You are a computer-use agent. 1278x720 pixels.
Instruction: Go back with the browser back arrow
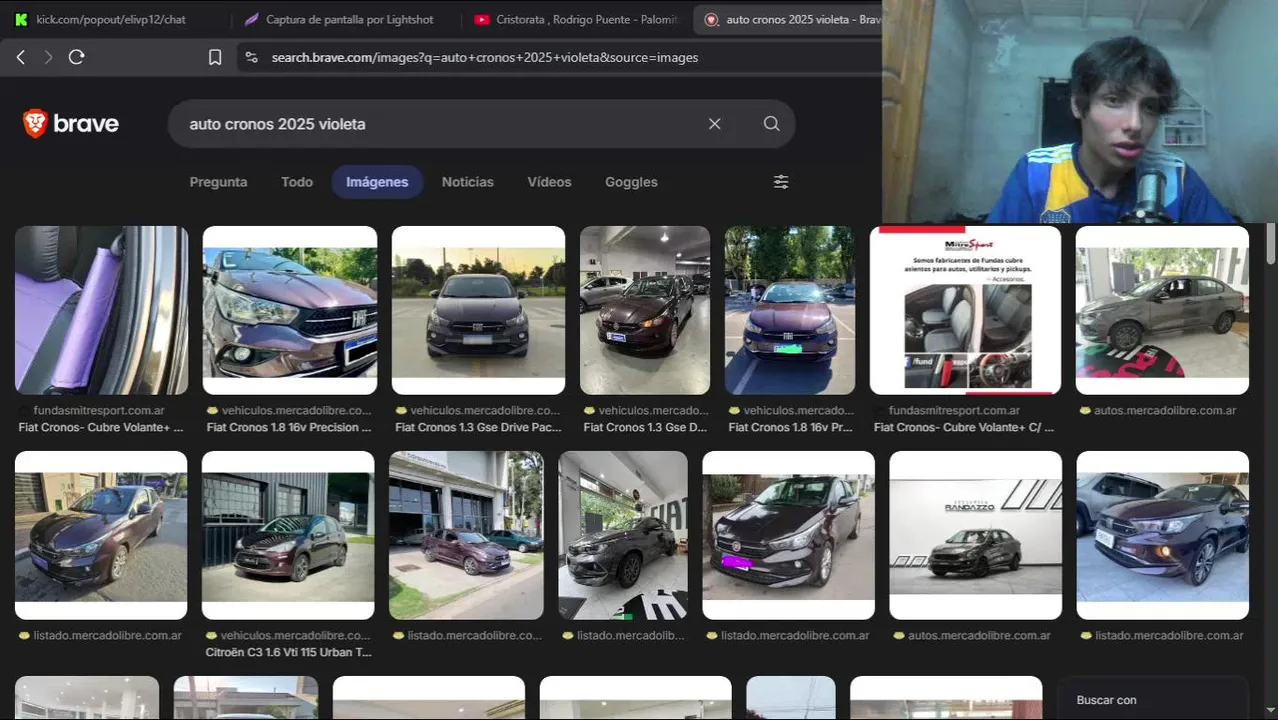click(20, 57)
